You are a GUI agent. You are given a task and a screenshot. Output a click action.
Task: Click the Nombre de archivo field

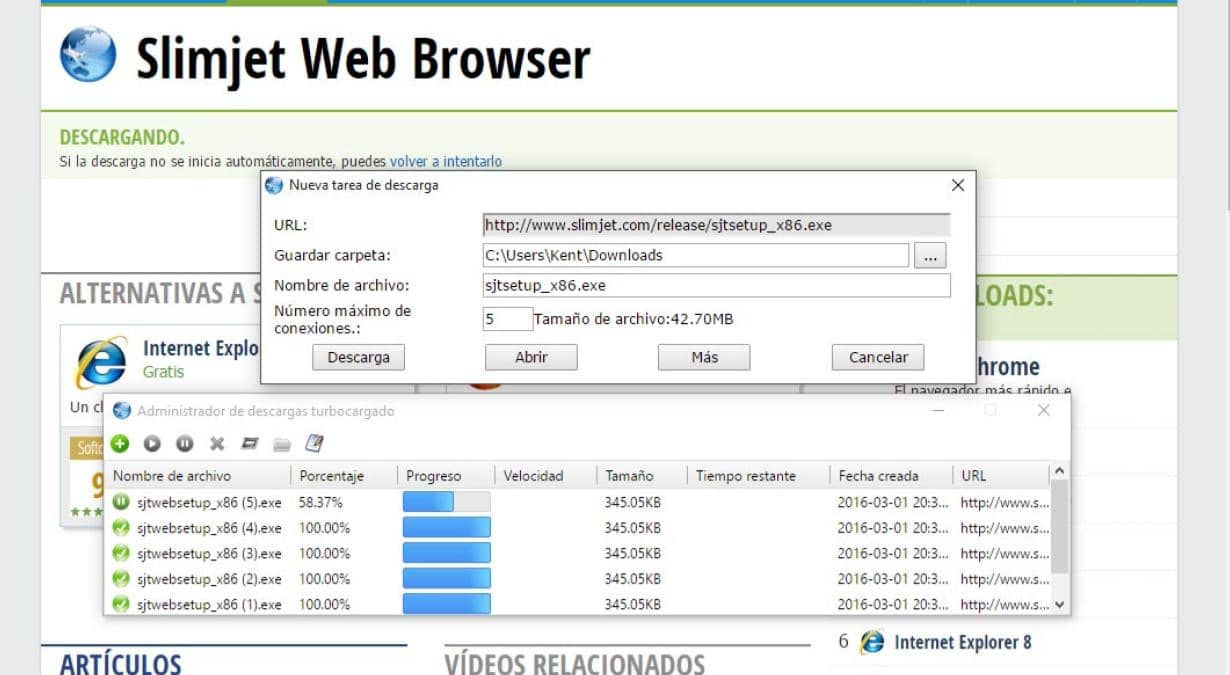[x=716, y=285]
